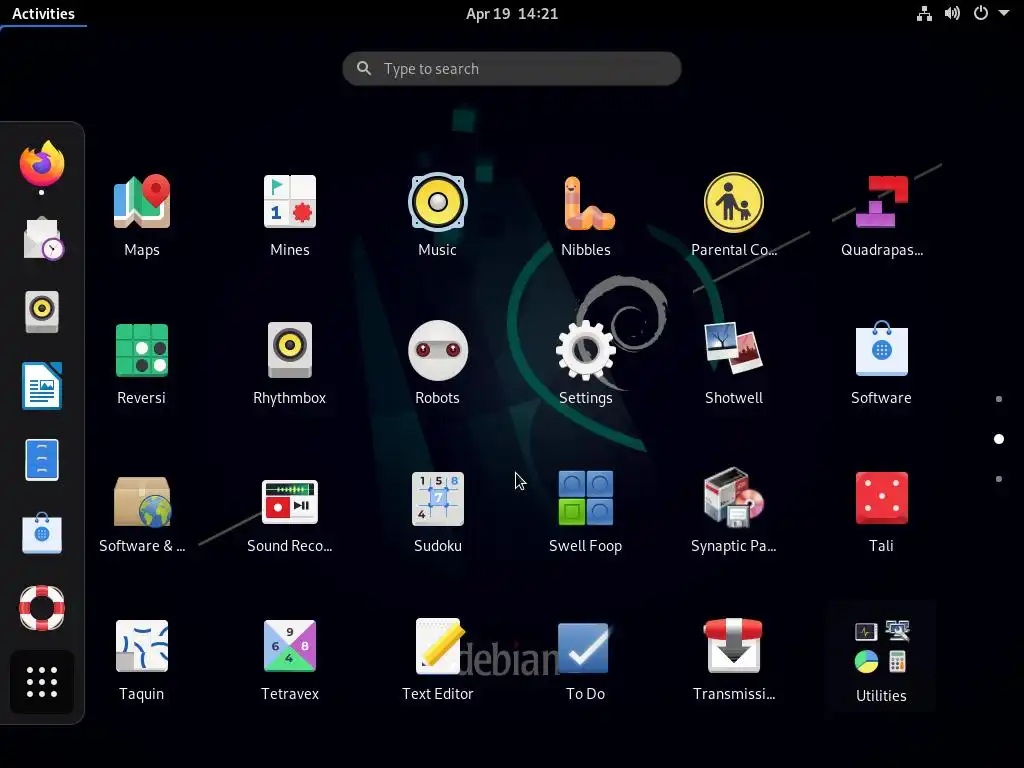Start Swell Foop game
This screenshot has height=768, width=1024.
pos(586,512)
